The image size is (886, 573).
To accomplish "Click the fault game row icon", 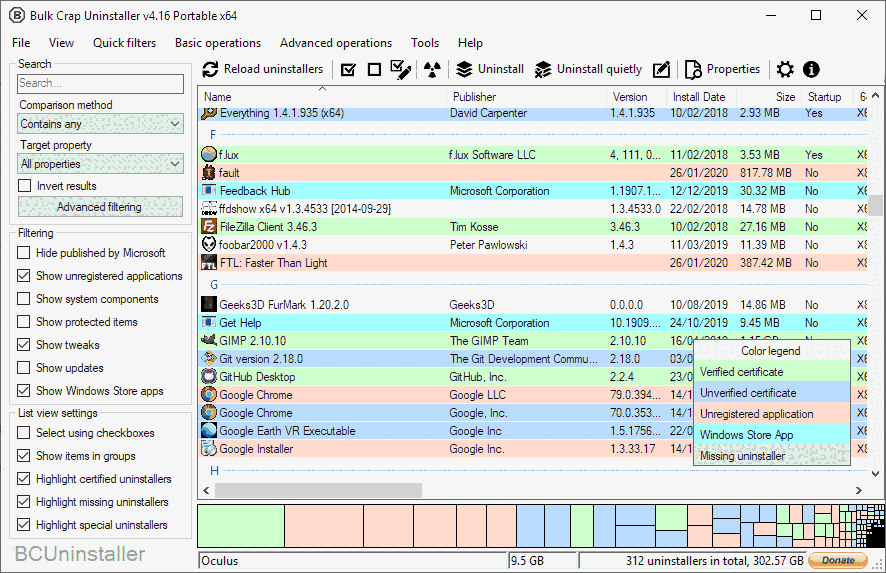I will coord(209,172).
